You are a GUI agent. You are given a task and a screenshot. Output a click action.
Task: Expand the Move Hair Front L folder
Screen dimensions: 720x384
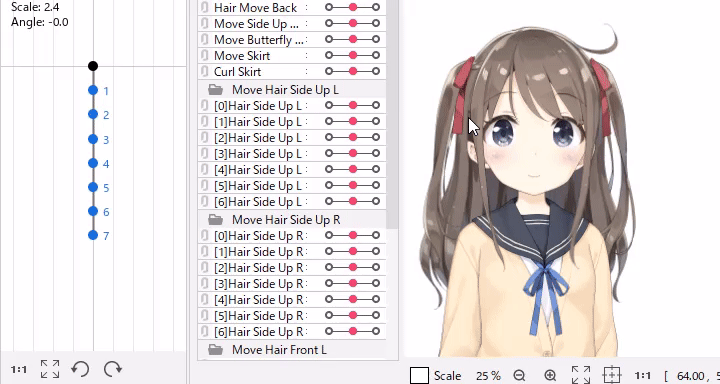tap(215, 350)
